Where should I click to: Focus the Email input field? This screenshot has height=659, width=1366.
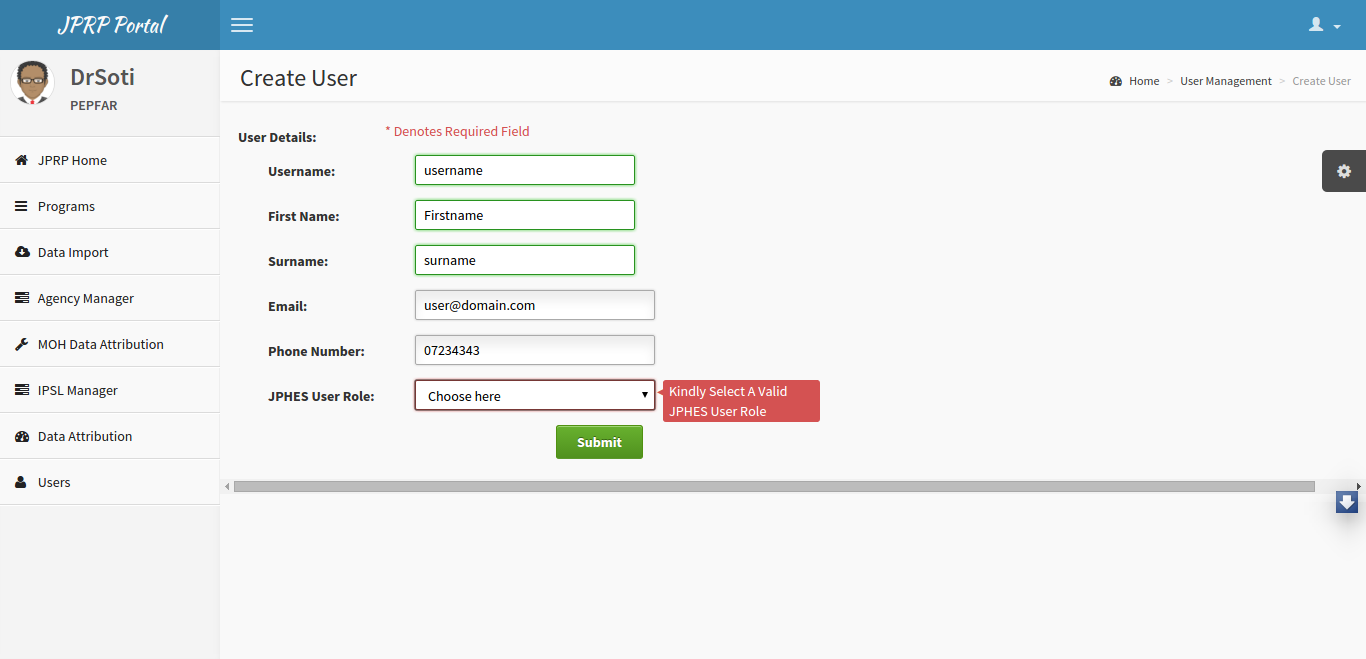point(535,305)
